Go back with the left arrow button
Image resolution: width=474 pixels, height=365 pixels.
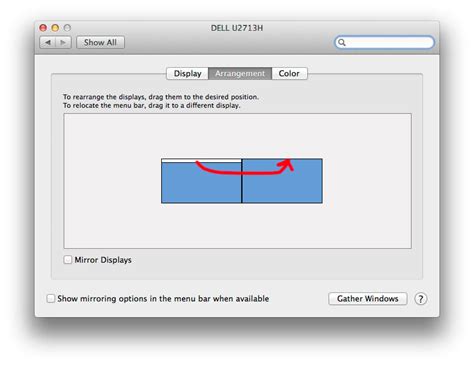(x=48, y=42)
